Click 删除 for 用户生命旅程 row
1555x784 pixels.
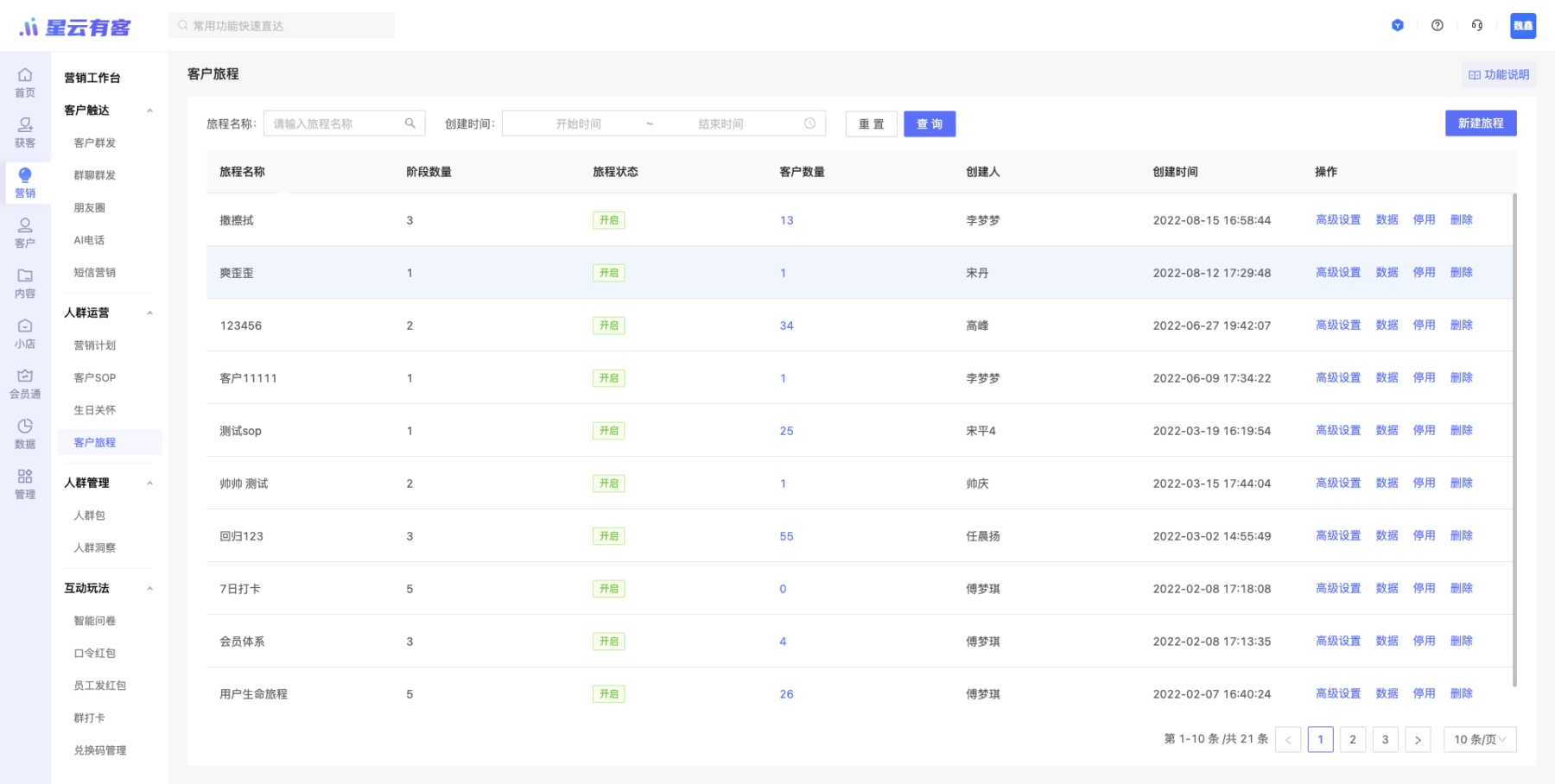point(1461,694)
